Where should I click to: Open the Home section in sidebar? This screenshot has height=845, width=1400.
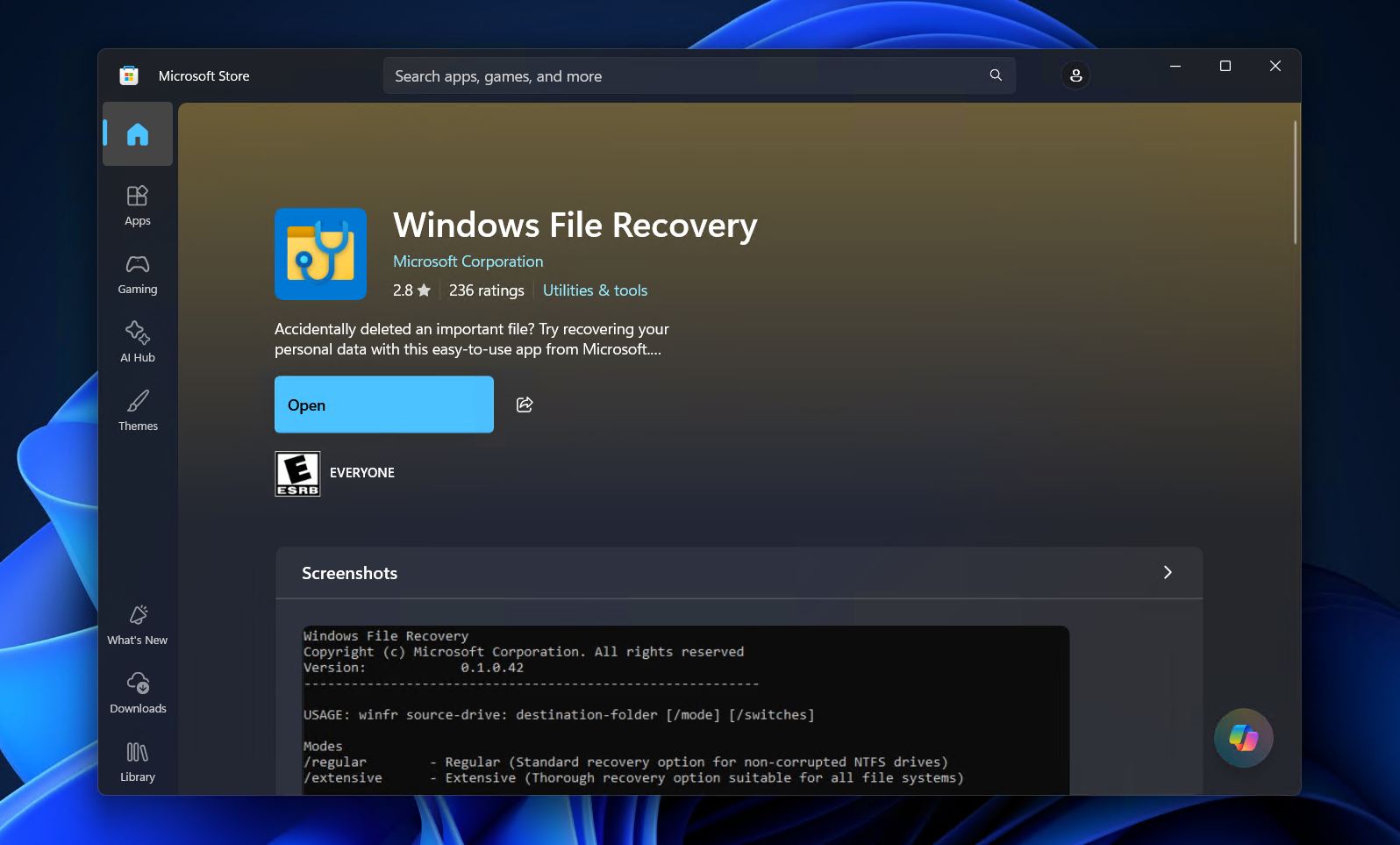tap(138, 134)
